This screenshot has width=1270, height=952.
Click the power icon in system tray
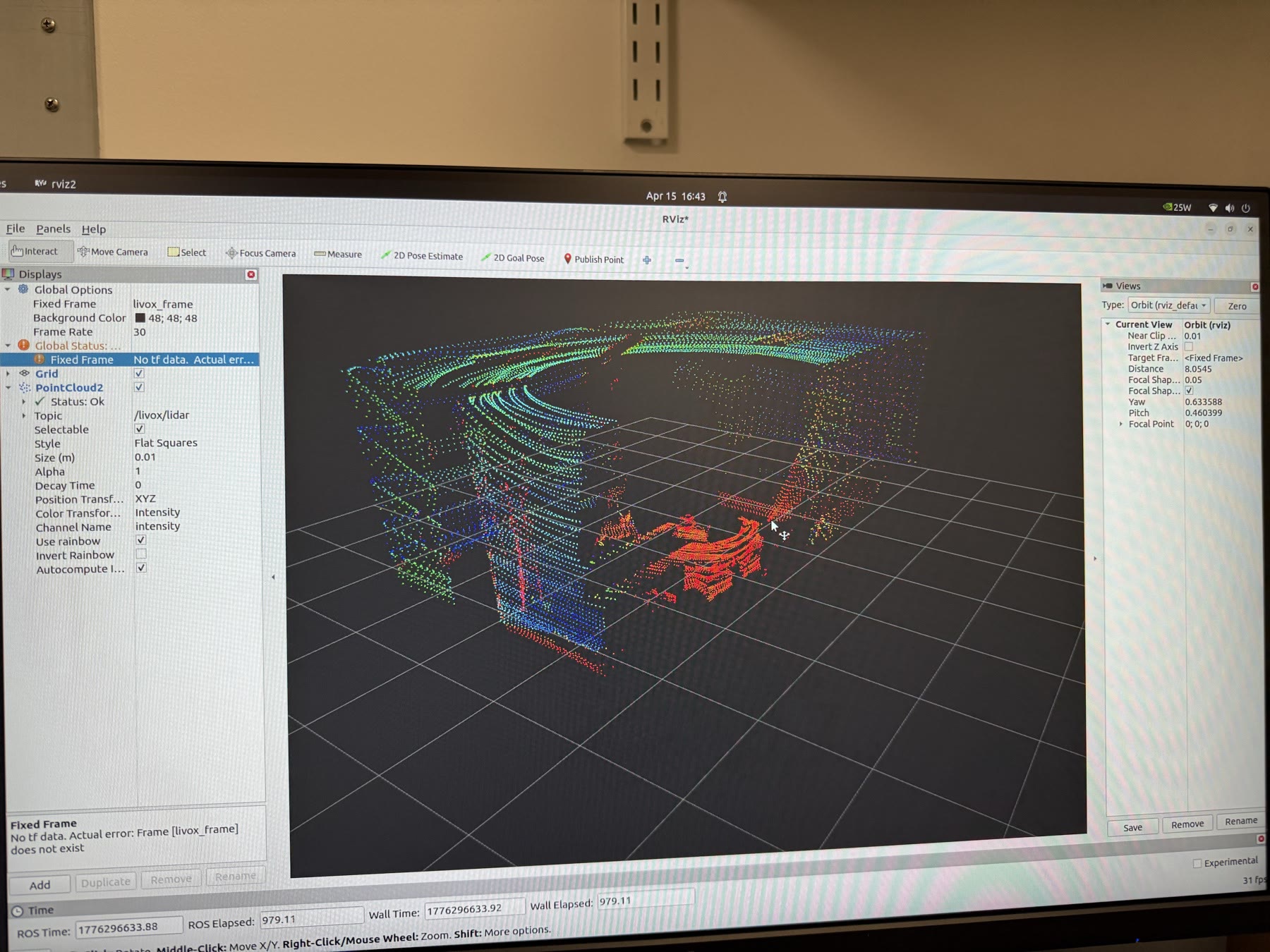coord(1246,208)
